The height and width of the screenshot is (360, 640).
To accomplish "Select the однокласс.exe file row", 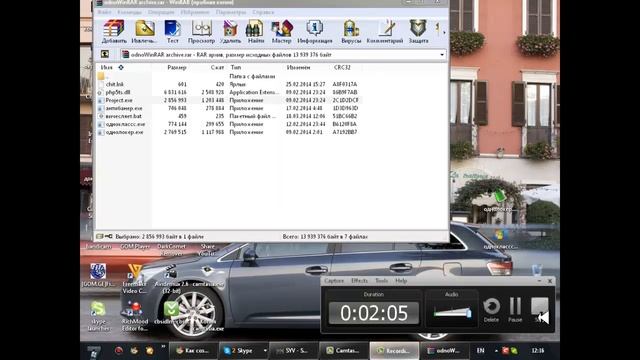I will [x=229, y=124].
